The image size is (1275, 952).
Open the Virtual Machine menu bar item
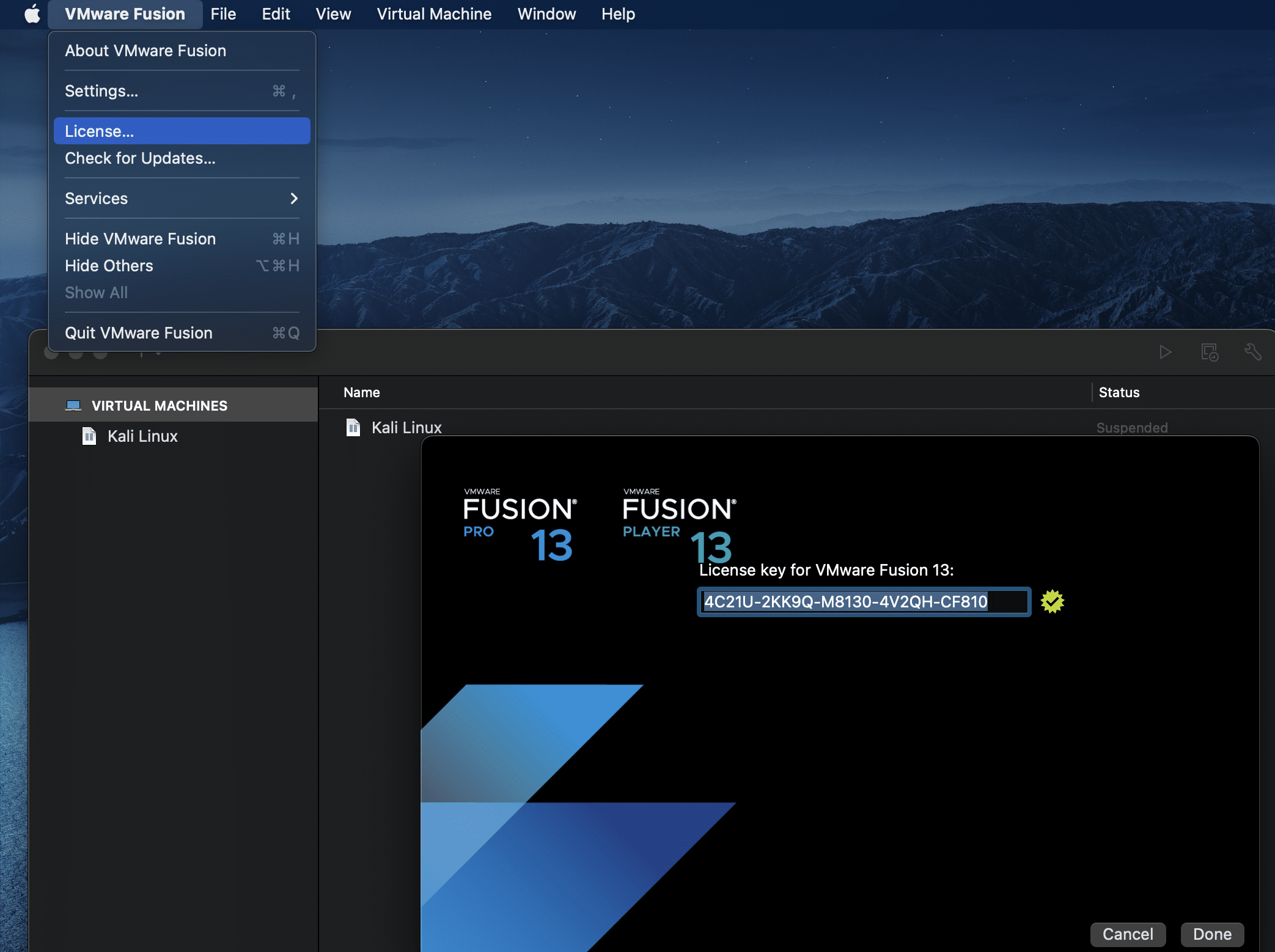pos(434,14)
